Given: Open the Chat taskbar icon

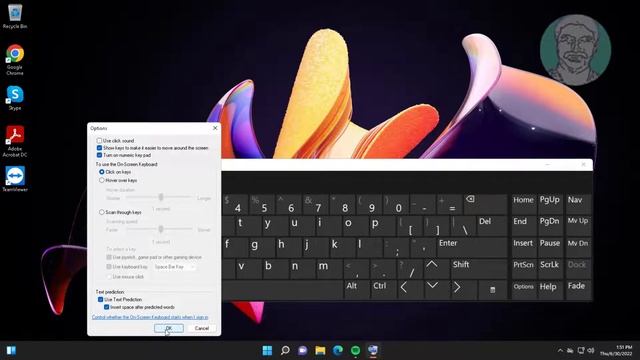Looking at the screenshot, I should point(302,350).
